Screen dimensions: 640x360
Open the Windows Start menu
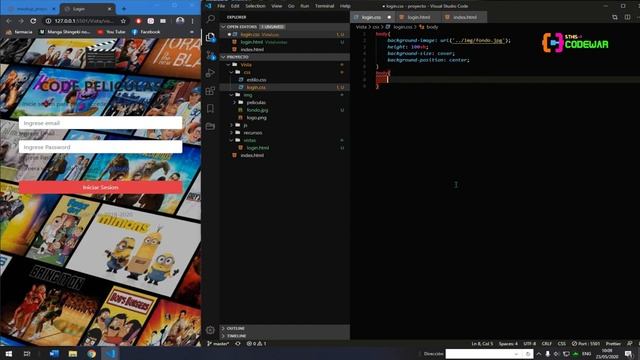point(9,353)
